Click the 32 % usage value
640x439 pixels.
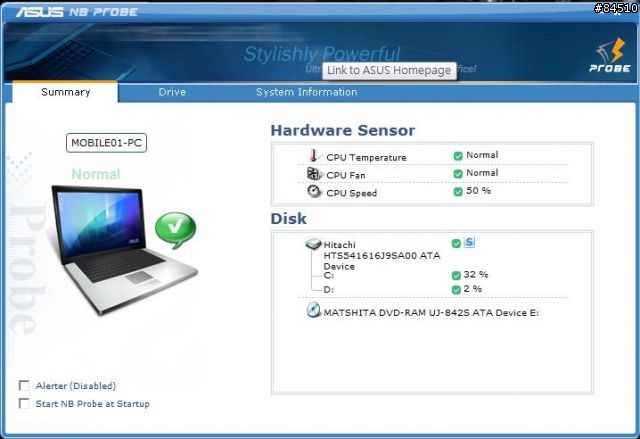(476, 274)
